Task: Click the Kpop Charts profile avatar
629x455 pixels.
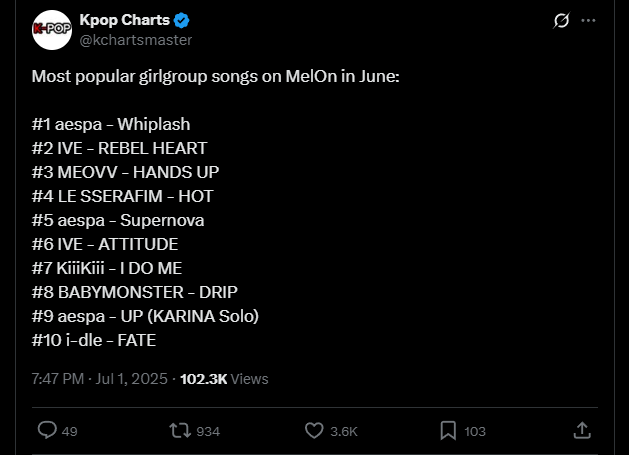Action: (x=52, y=30)
